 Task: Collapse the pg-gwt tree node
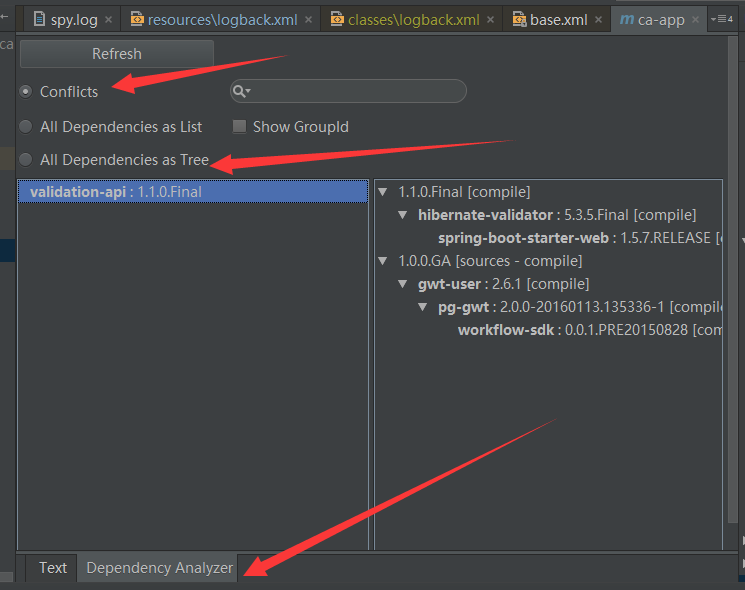424,307
